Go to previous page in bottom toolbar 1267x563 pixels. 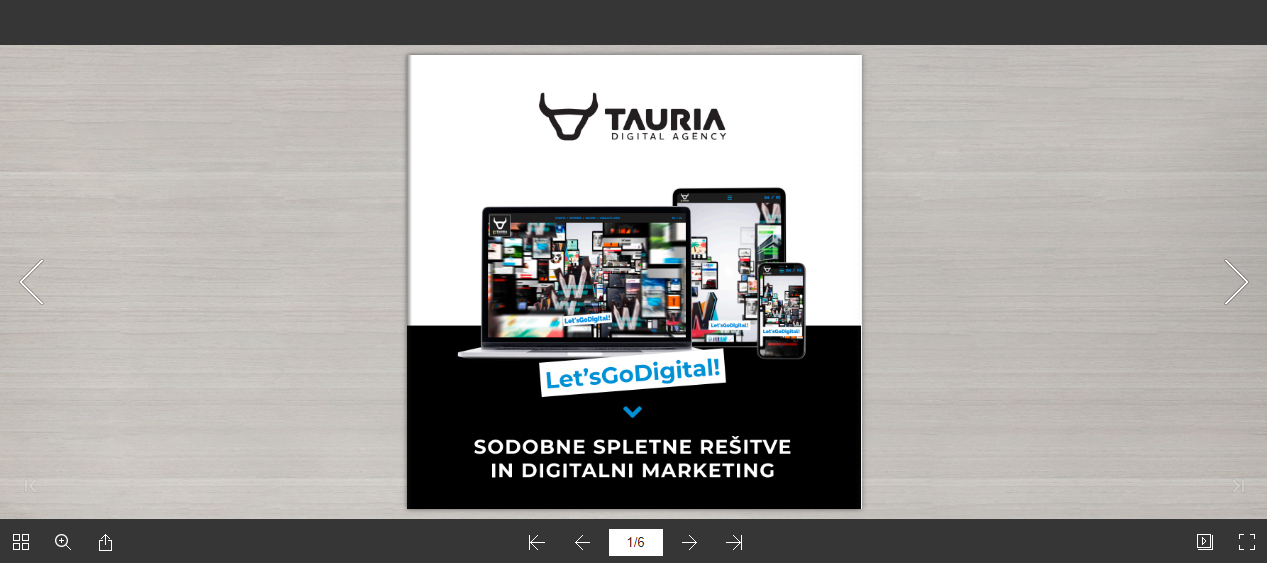[x=582, y=542]
